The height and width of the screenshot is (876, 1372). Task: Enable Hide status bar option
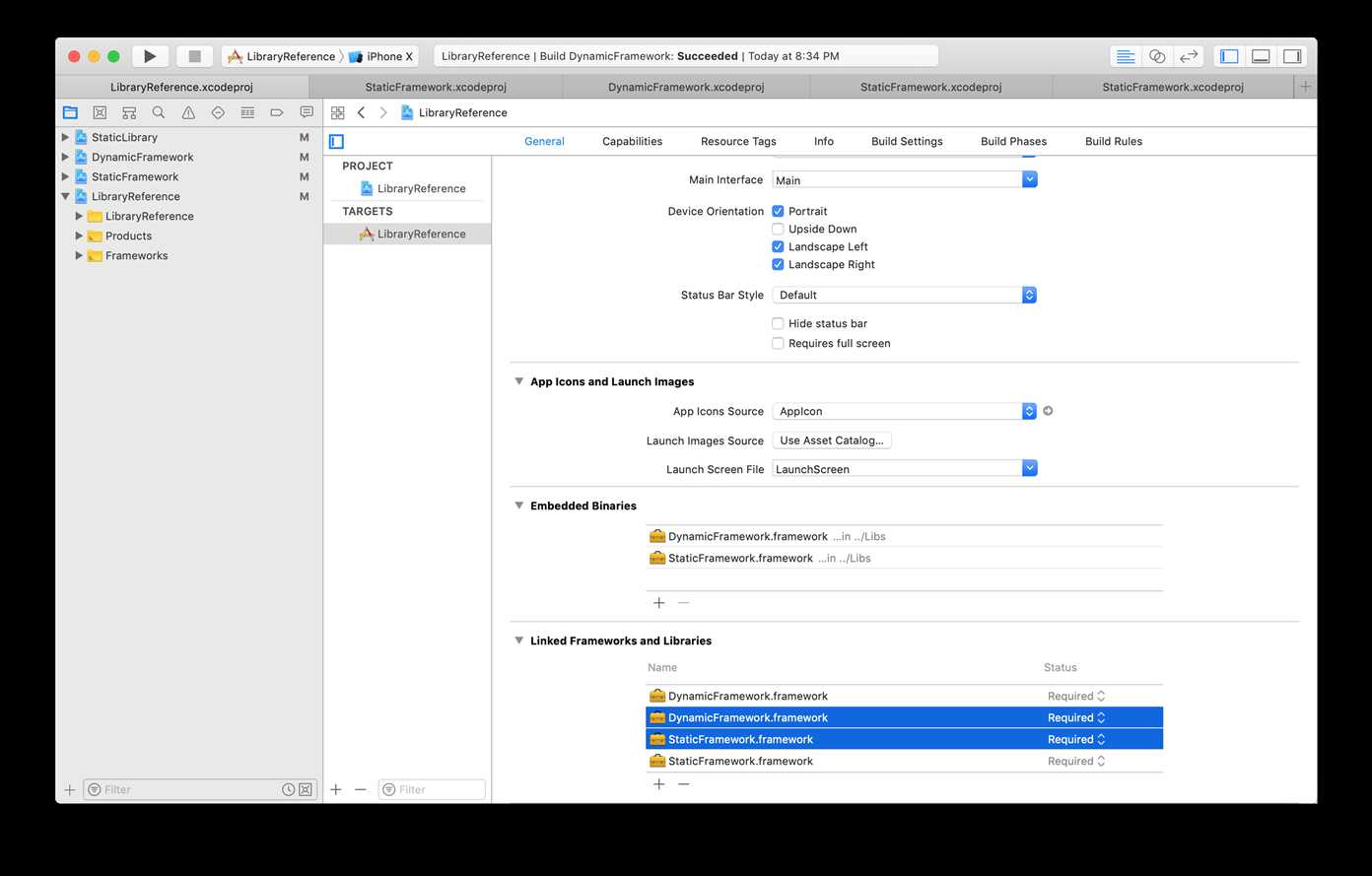click(x=778, y=323)
